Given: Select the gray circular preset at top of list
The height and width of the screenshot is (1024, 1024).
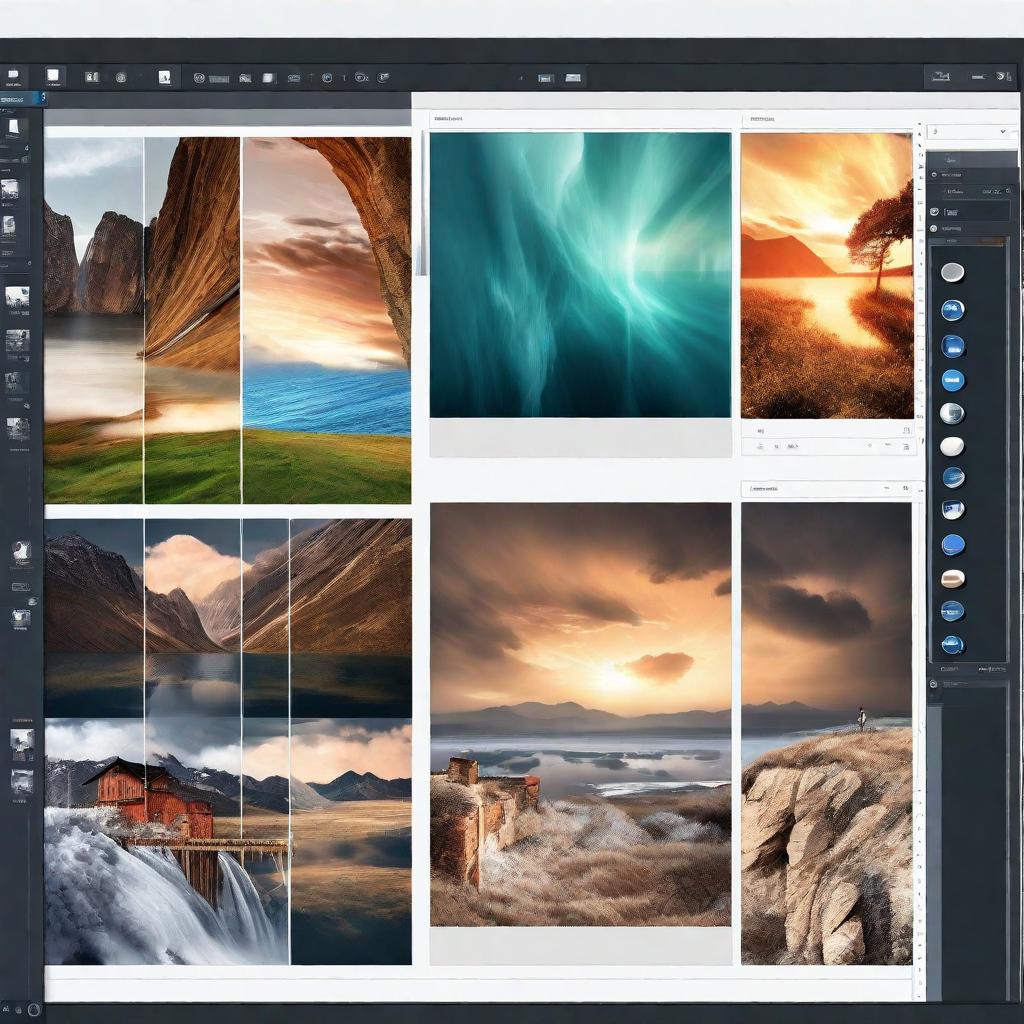Looking at the screenshot, I should pos(952,272).
